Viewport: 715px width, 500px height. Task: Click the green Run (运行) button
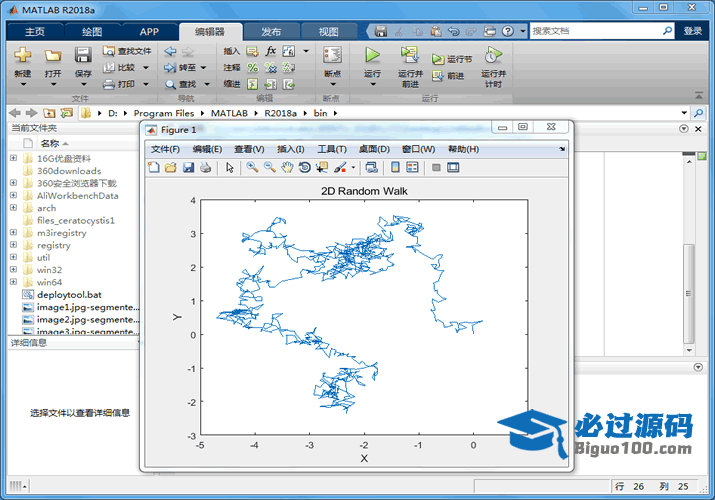tap(373, 58)
